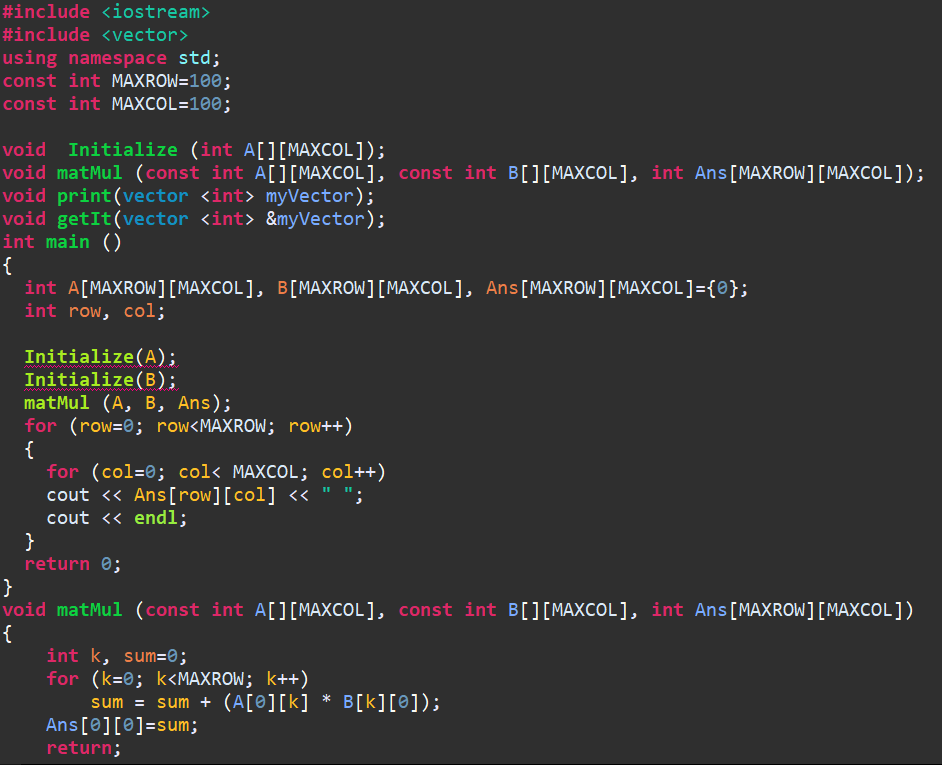
Task: Click the underlined Initialize(B) call
Action: 97,379
